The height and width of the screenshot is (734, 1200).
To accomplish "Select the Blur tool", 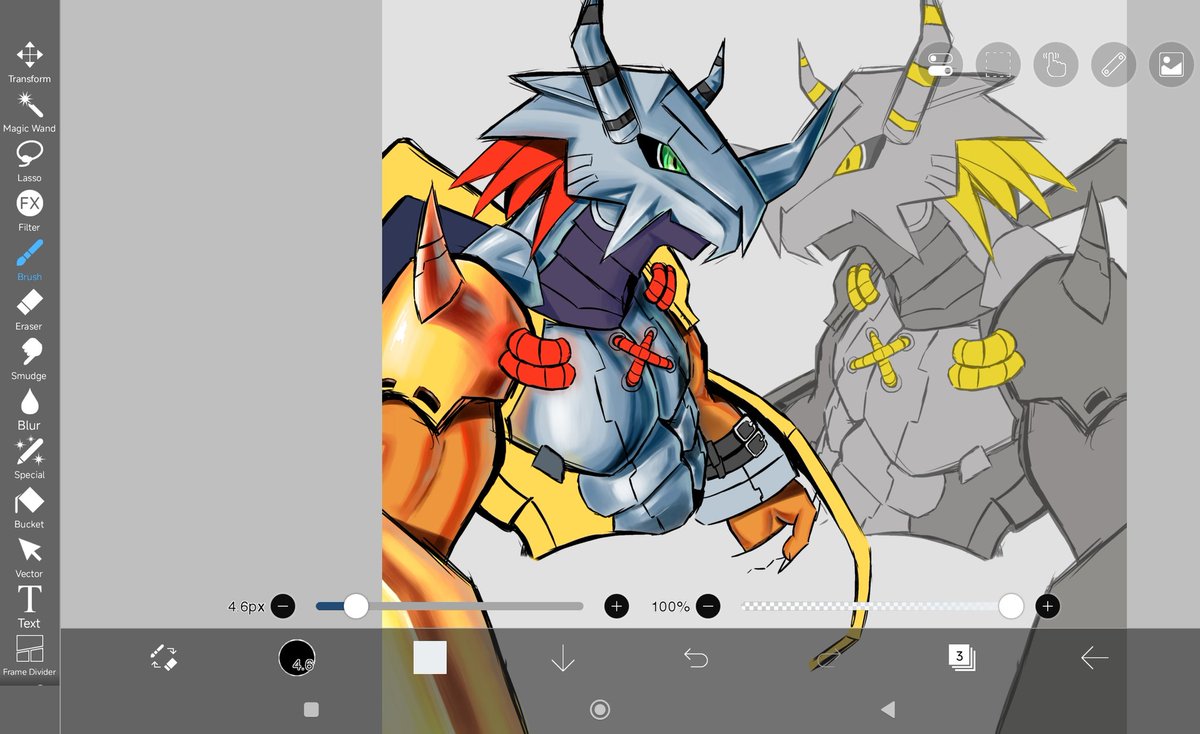I will (29, 409).
